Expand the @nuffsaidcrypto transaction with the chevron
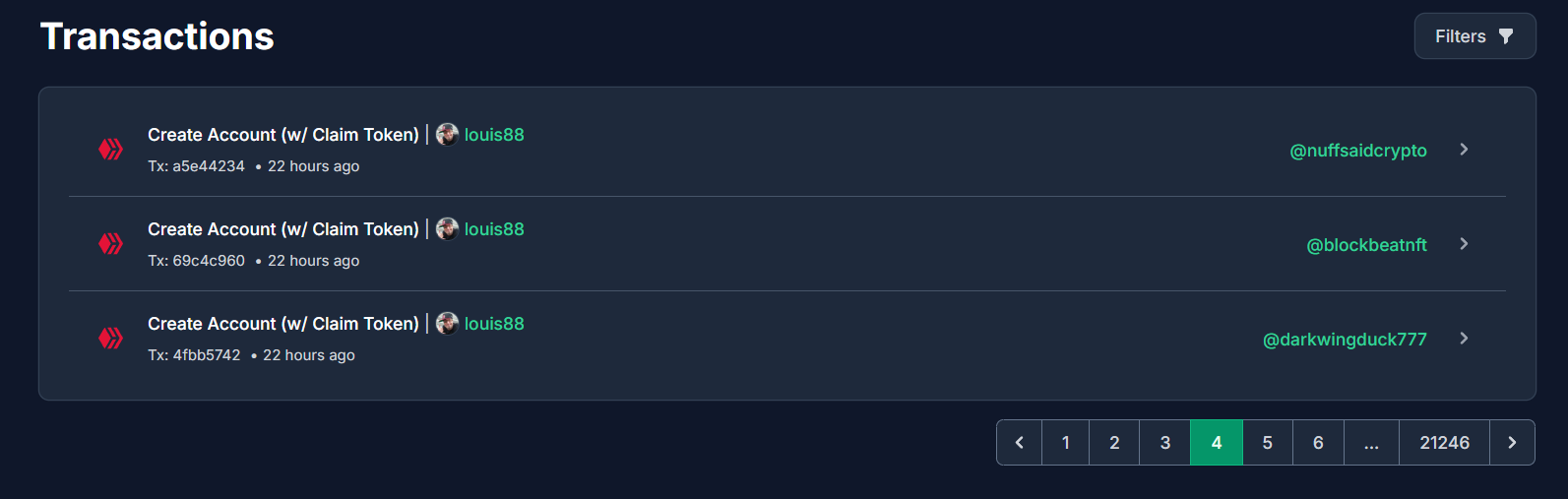This screenshot has height=499, width=1568. point(1464,150)
